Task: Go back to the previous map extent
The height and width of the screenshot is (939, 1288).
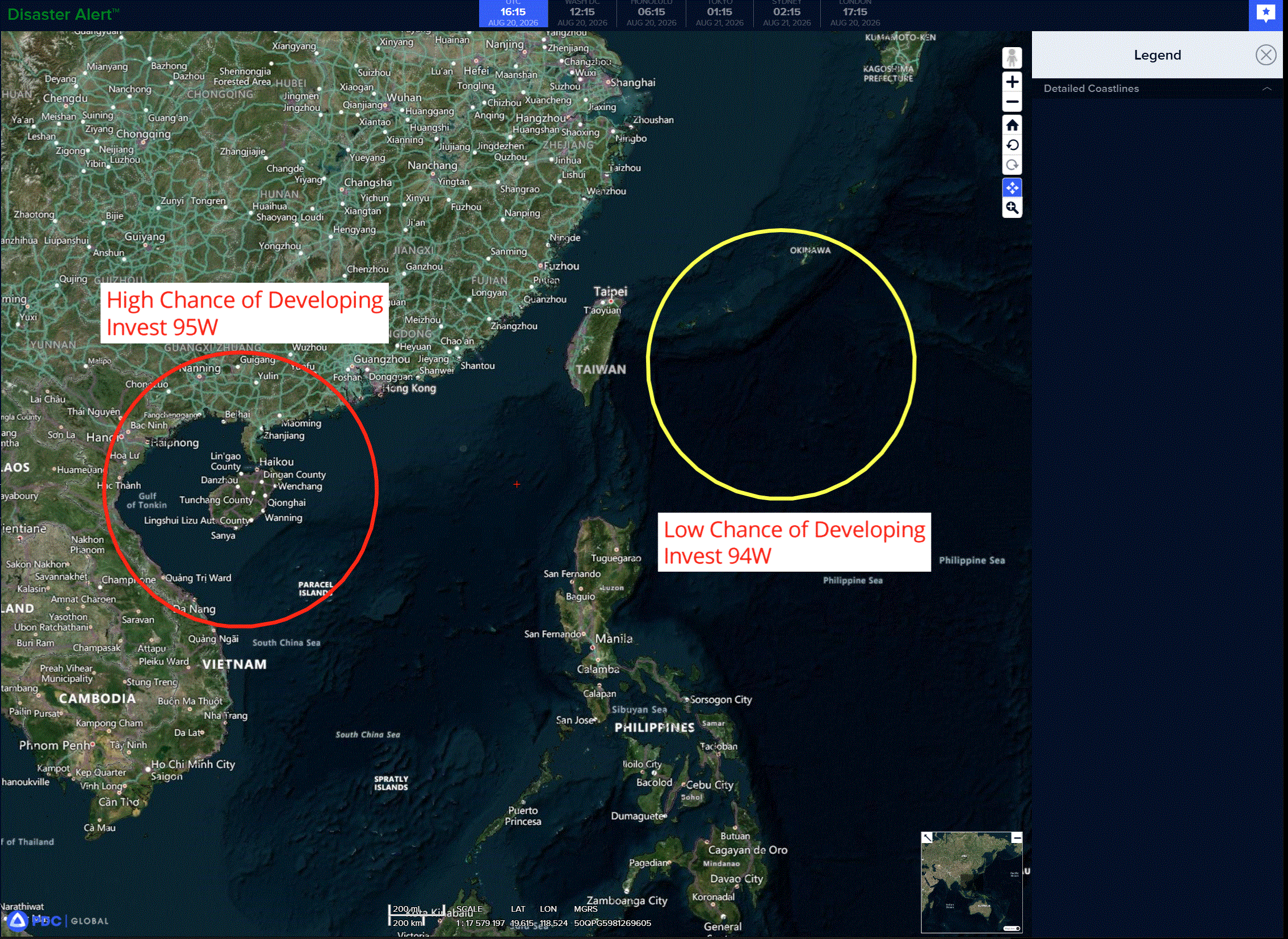Action: pyautogui.click(x=1012, y=145)
